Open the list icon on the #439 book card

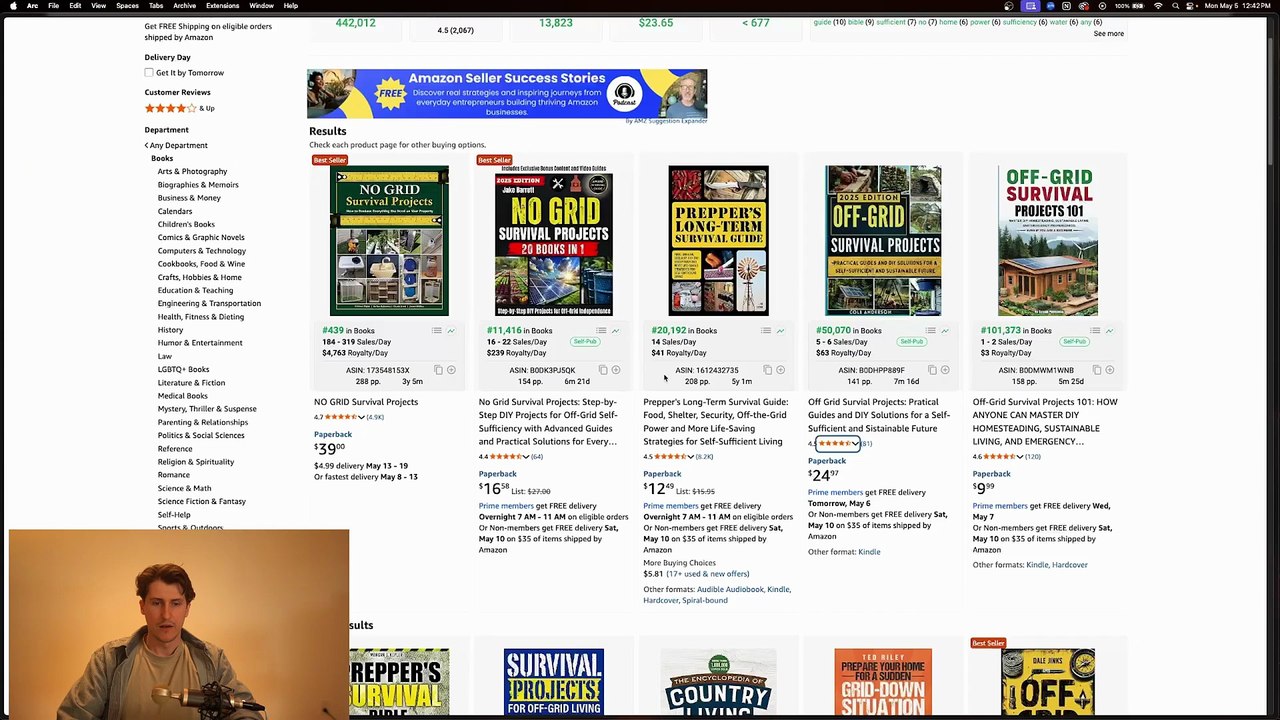[x=437, y=331]
